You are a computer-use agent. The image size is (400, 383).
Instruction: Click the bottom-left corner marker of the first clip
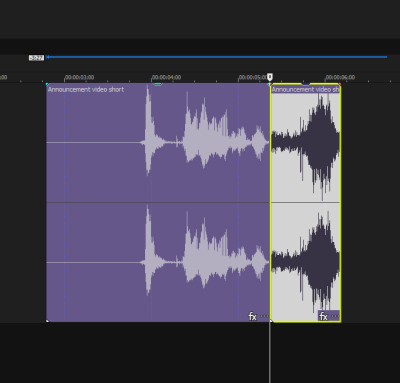click(47, 321)
